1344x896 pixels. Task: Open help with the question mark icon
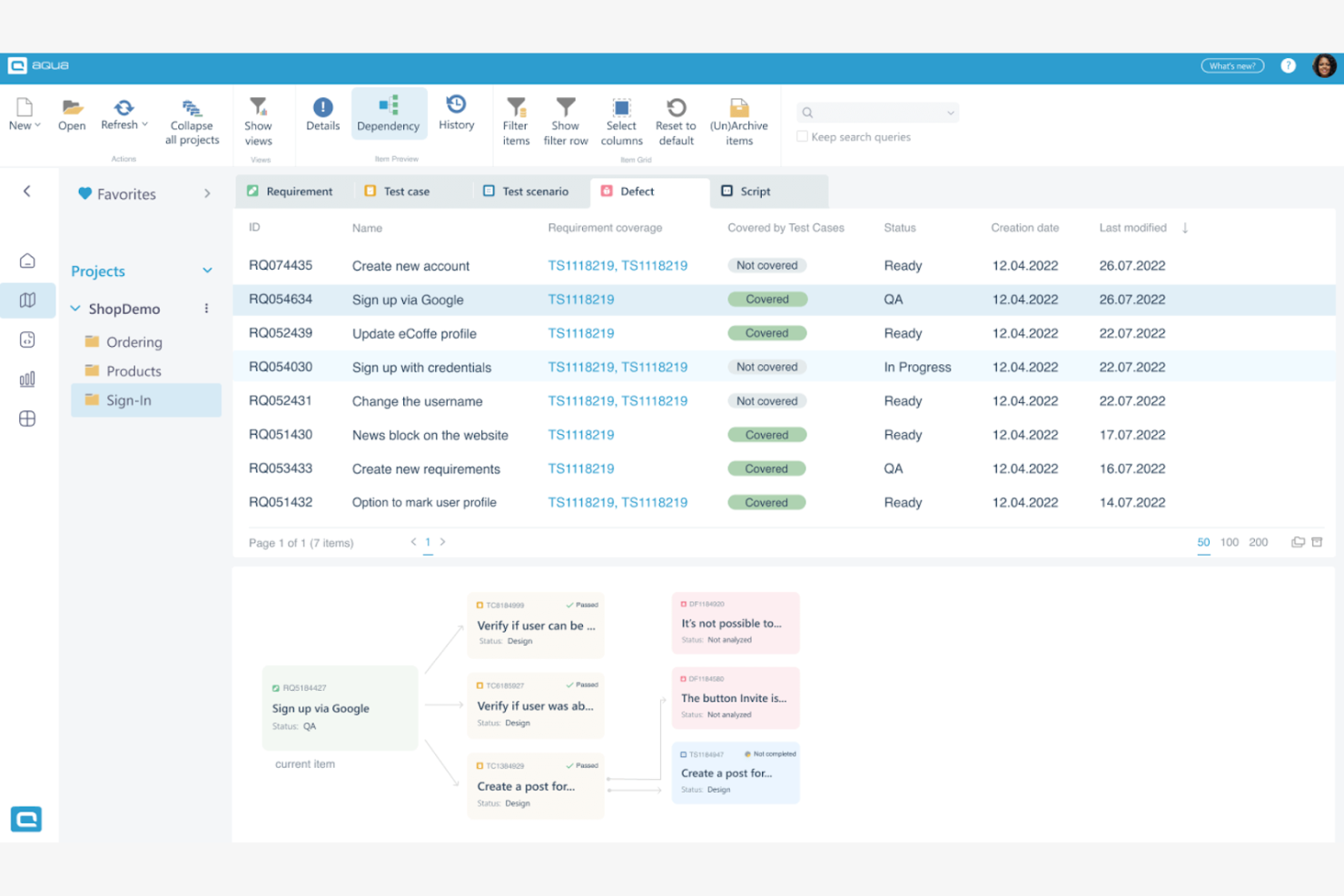[1288, 65]
